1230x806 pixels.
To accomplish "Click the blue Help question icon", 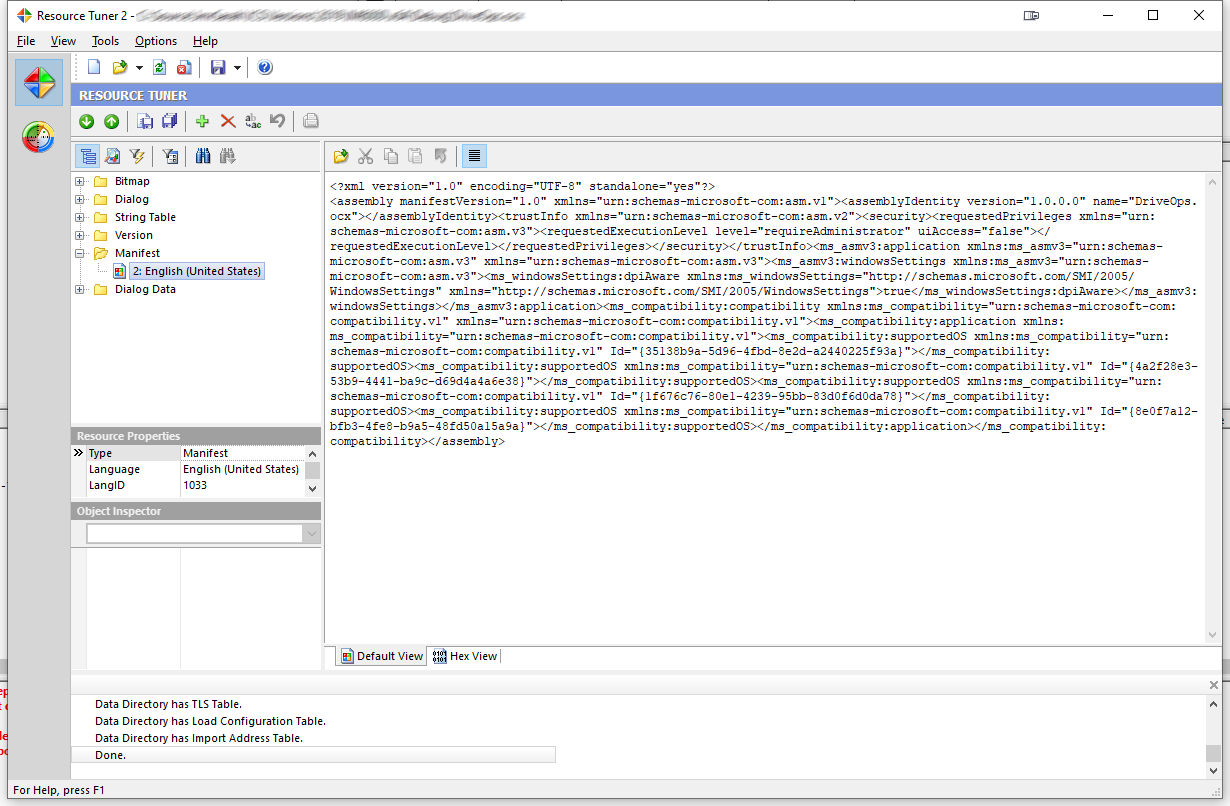I will [265, 67].
